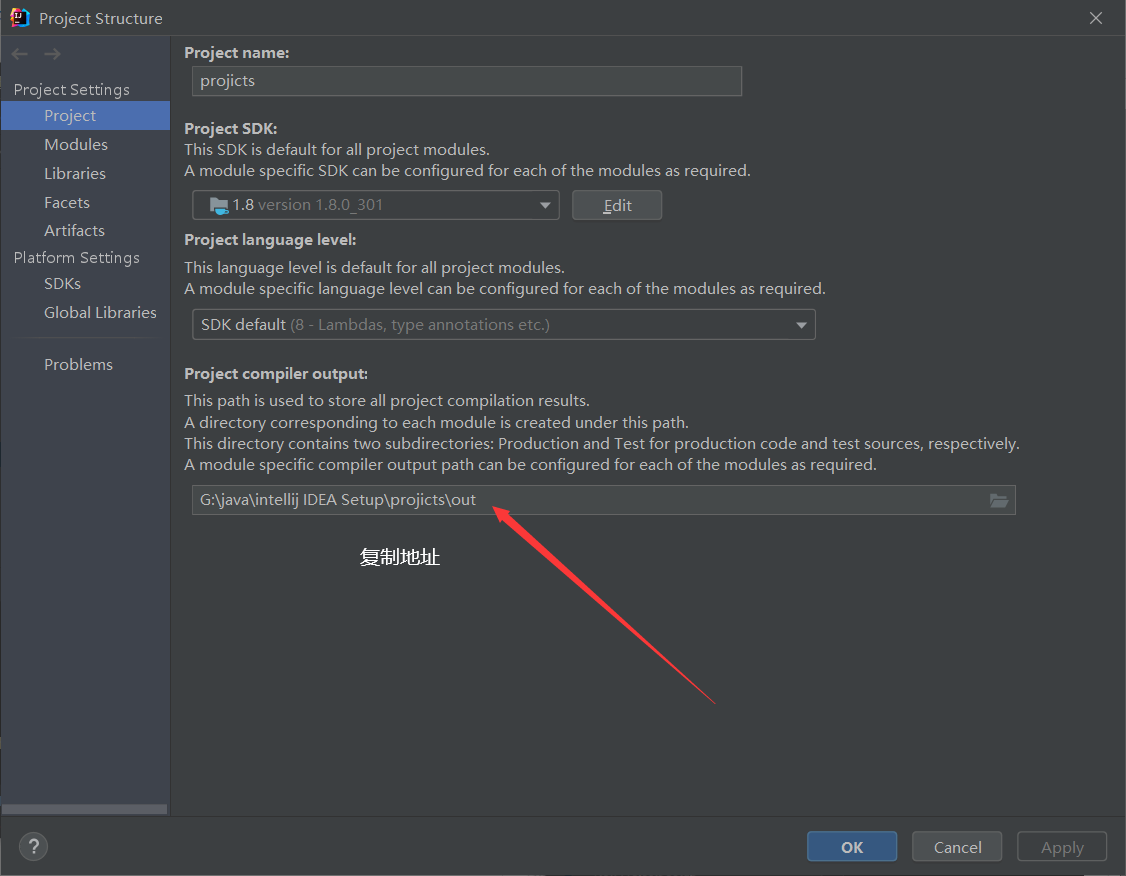Expand the Project language level dropdown
This screenshot has height=876, width=1126.
[x=503, y=325]
